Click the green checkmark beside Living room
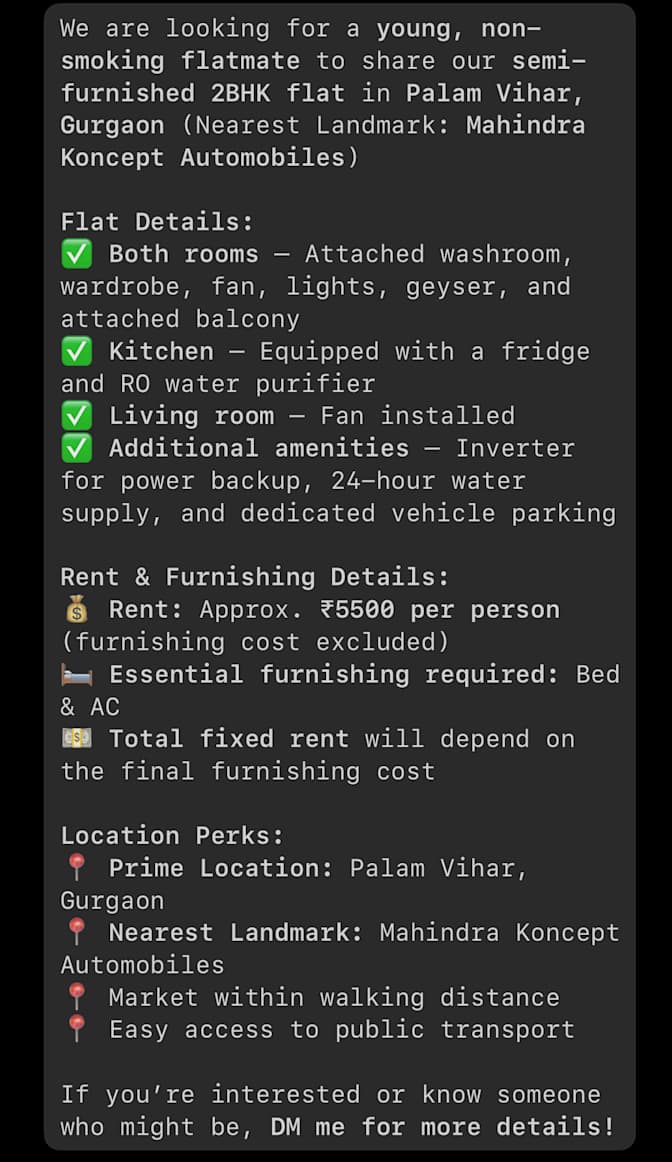Screen dimensions: 672x1162 (x=76, y=416)
